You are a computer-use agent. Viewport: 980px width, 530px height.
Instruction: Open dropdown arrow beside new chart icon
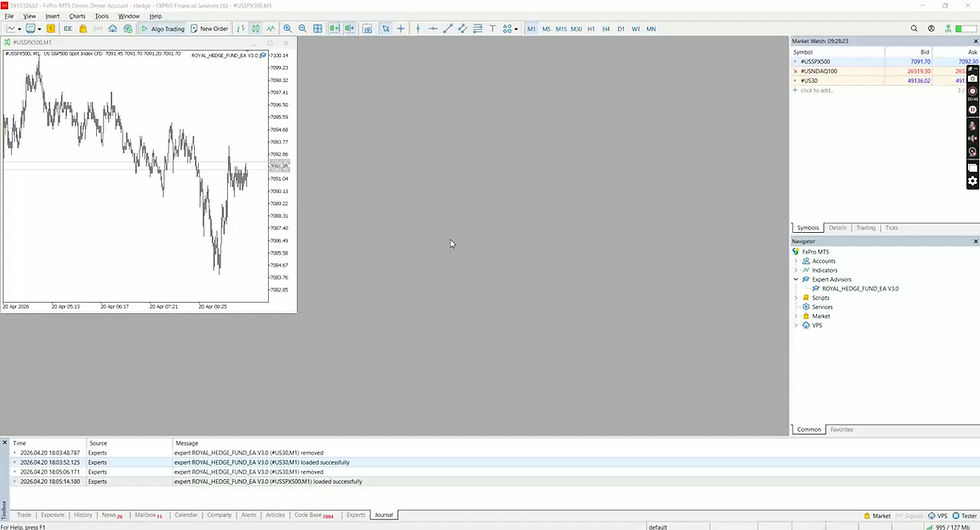click(x=19, y=29)
